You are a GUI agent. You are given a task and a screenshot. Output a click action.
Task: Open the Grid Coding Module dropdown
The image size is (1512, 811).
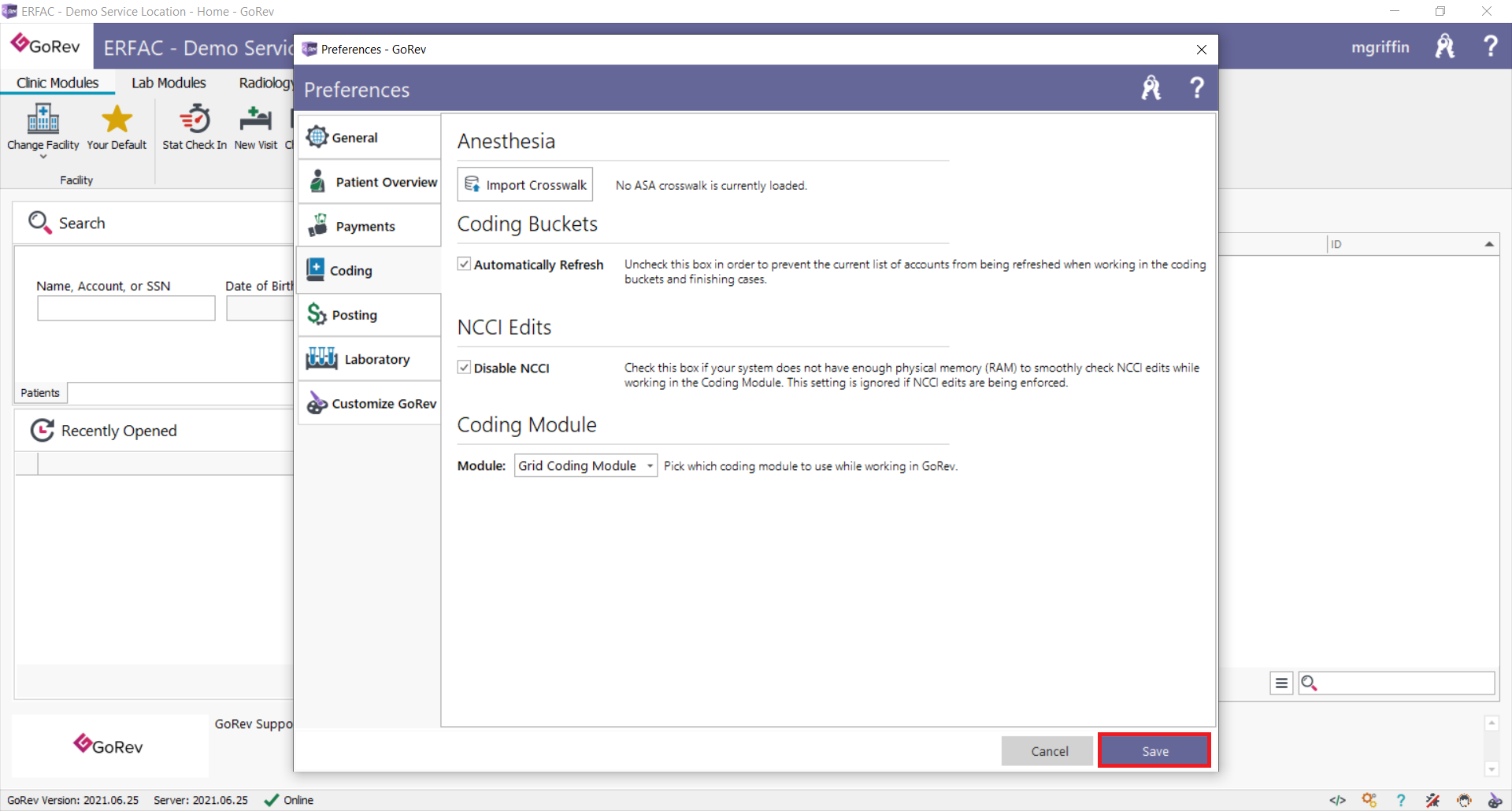(586, 465)
